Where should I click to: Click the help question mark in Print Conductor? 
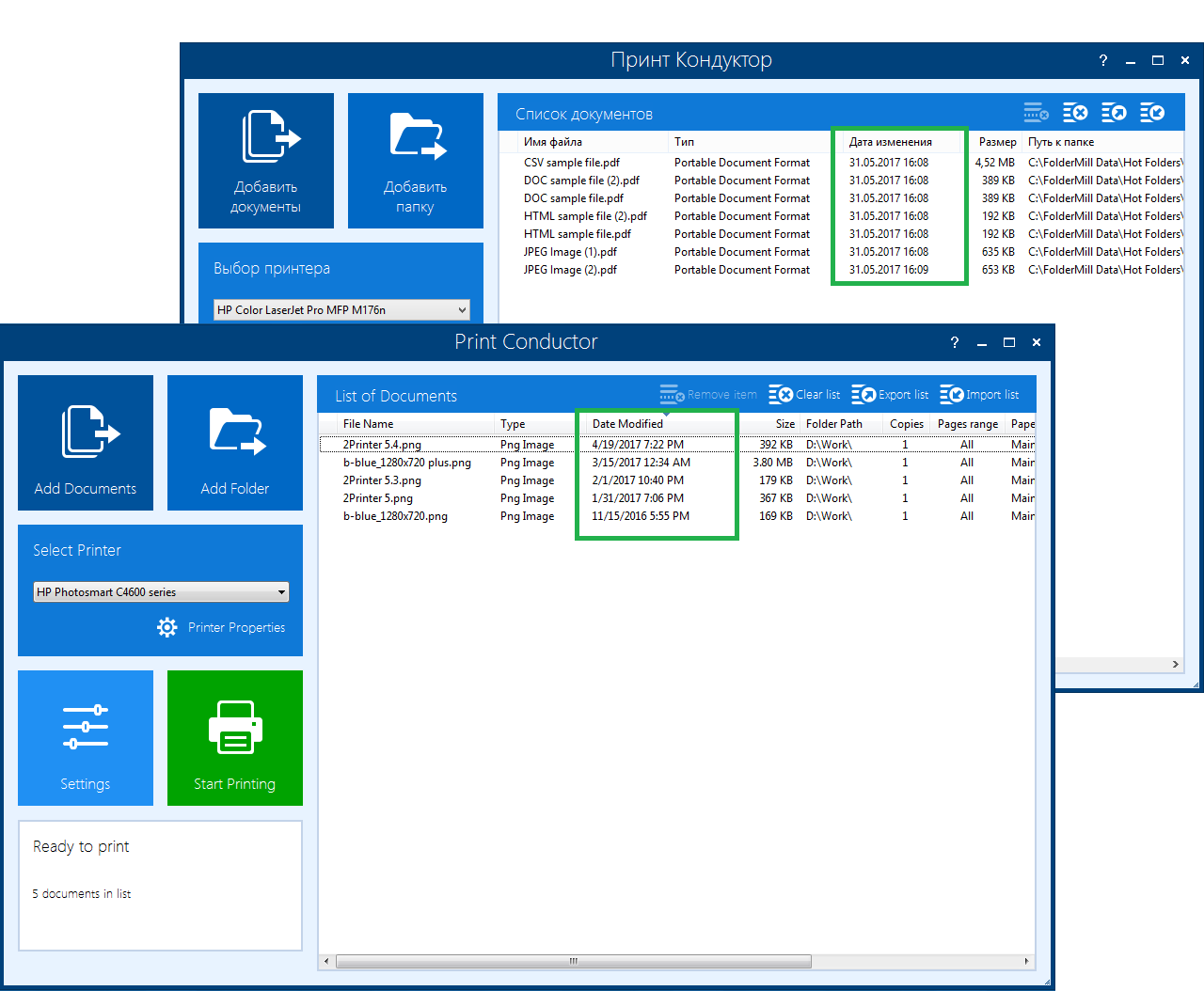pos(955,343)
